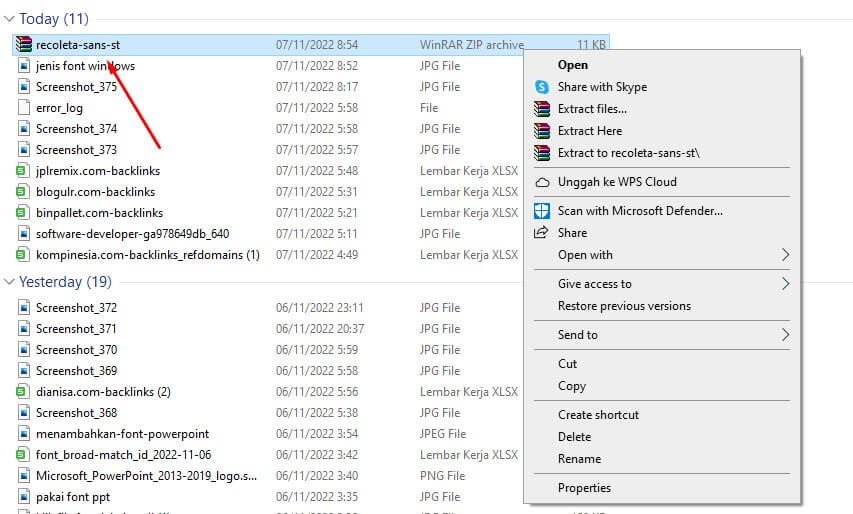The height and width of the screenshot is (514, 853).
Task: Click date 06/11/2022 23:11
Action: pos(319,308)
